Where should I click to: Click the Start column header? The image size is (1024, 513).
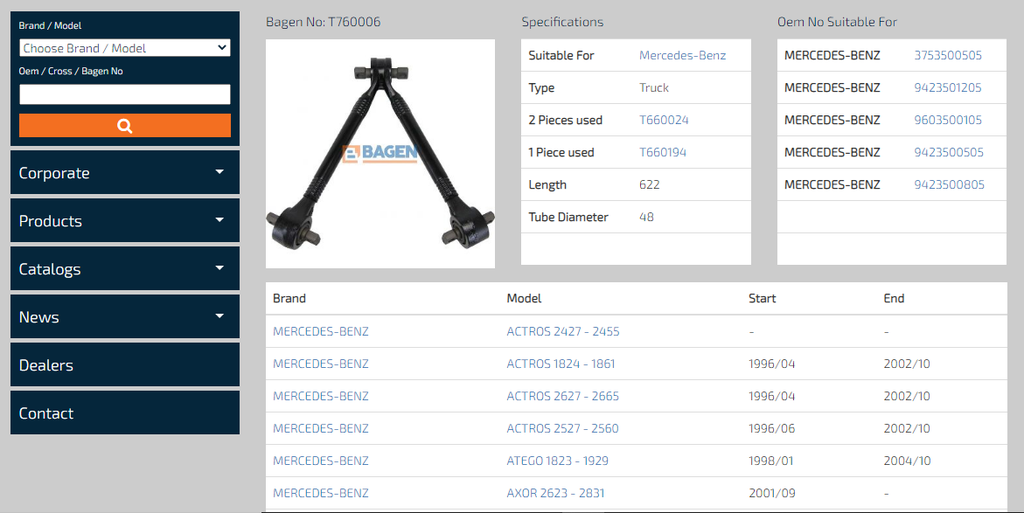[x=762, y=298]
